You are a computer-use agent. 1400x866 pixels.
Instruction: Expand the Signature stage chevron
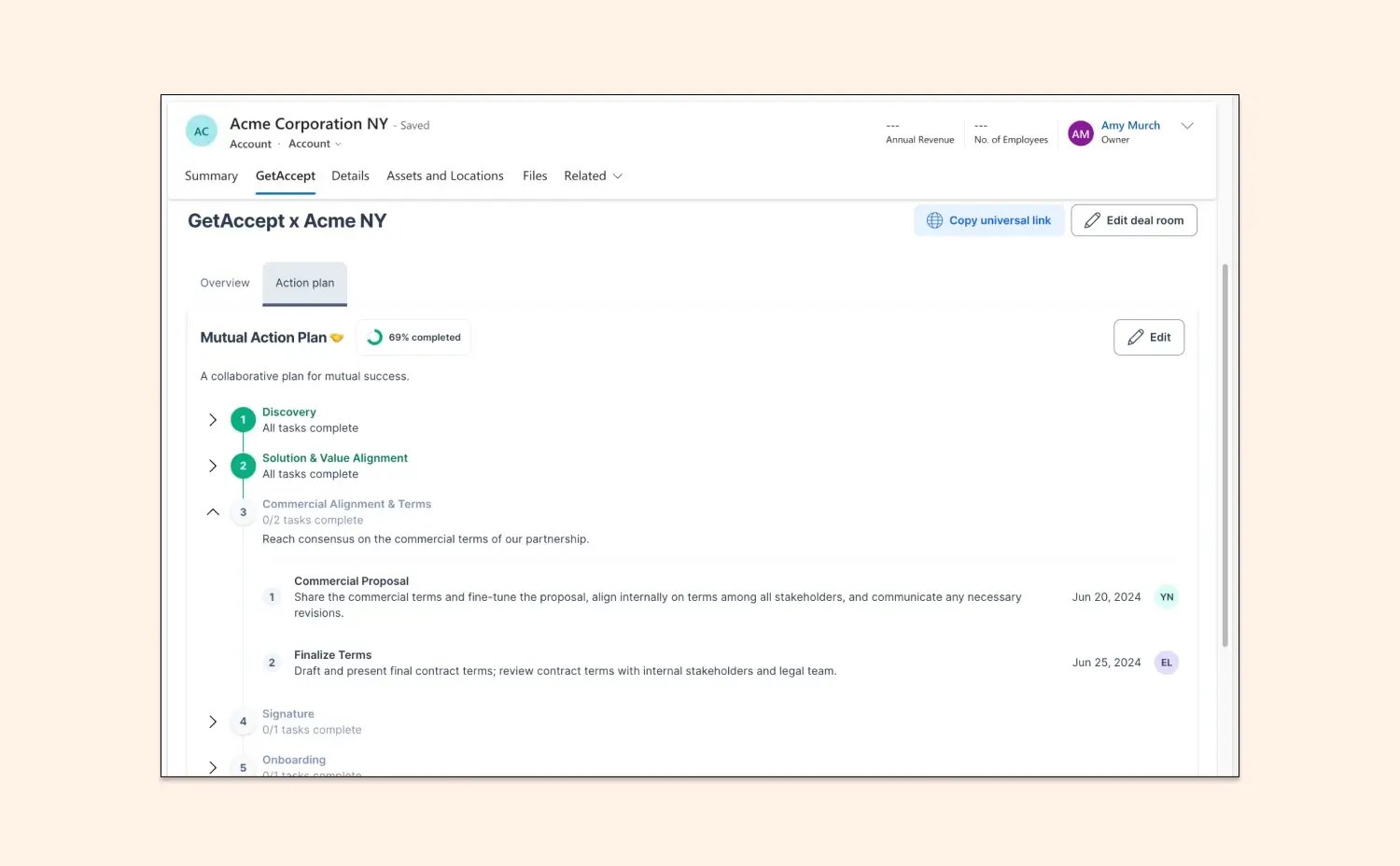point(213,721)
